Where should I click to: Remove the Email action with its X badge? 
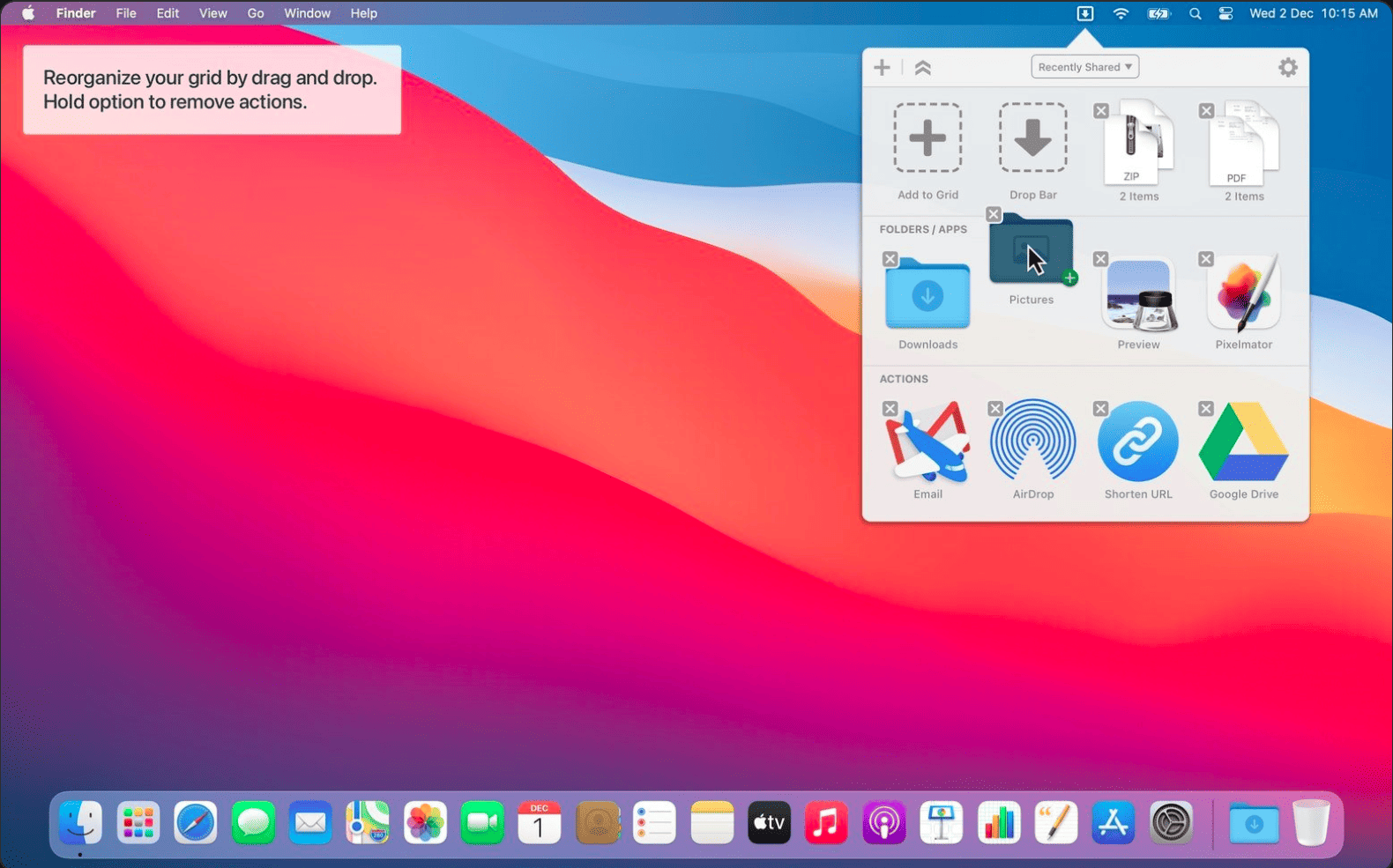pyautogui.click(x=890, y=409)
